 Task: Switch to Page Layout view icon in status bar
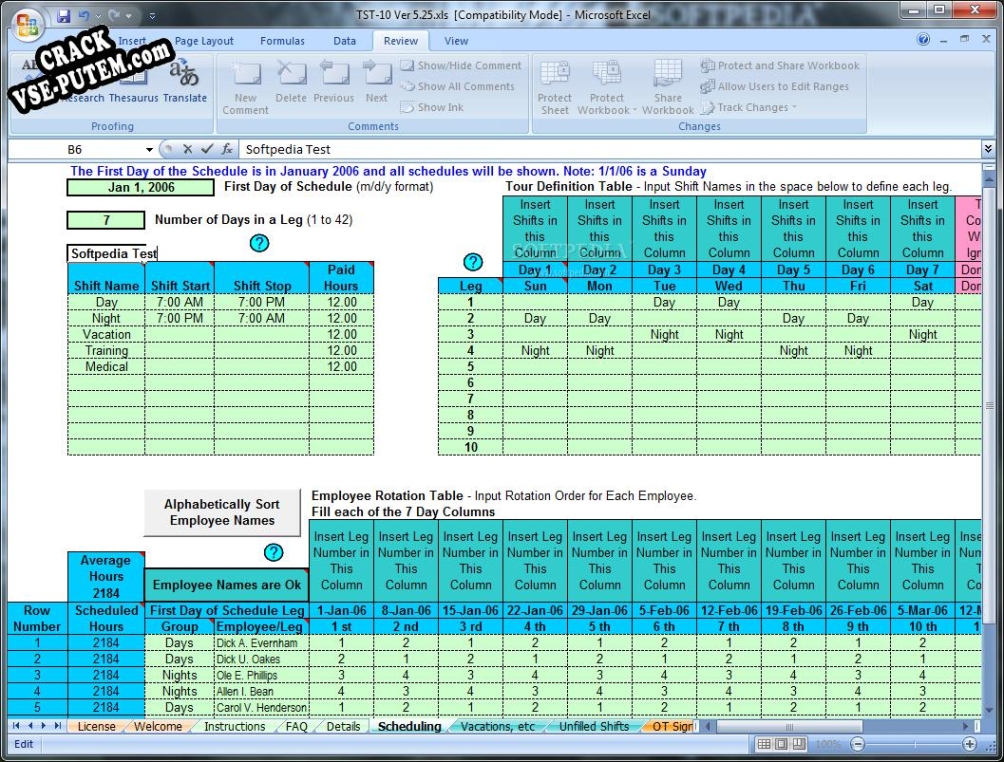click(781, 744)
